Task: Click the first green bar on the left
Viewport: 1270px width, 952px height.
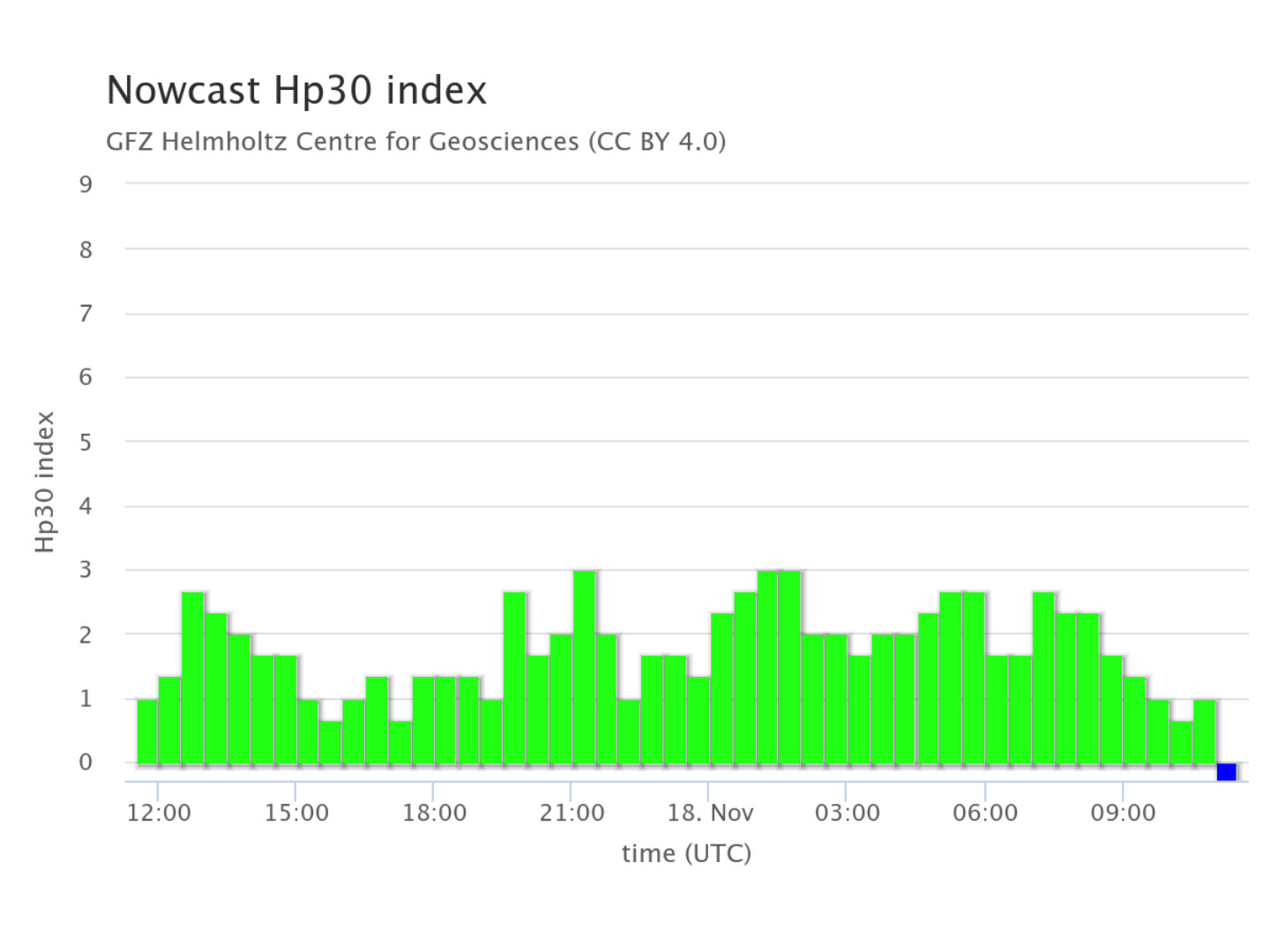Action: [x=147, y=731]
